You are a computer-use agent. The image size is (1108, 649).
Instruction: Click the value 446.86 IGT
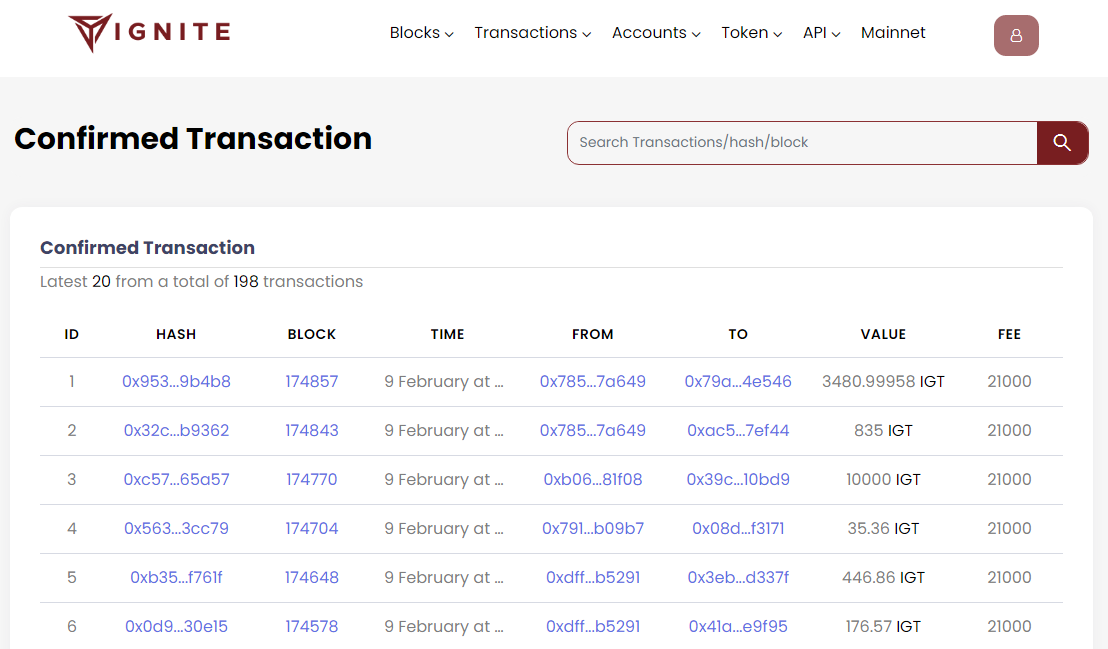(883, 578)
